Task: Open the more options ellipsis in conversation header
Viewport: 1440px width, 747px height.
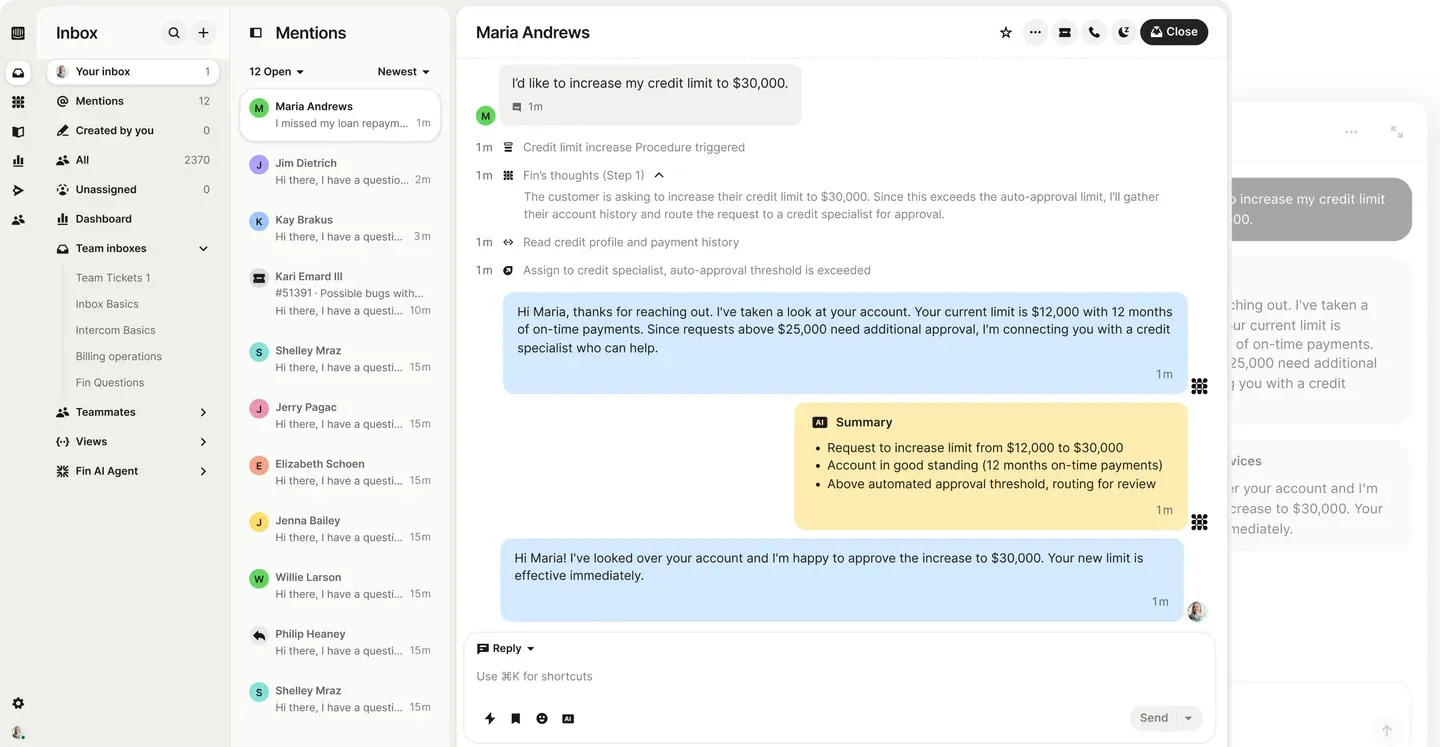Action: [x=1035, y=32]
